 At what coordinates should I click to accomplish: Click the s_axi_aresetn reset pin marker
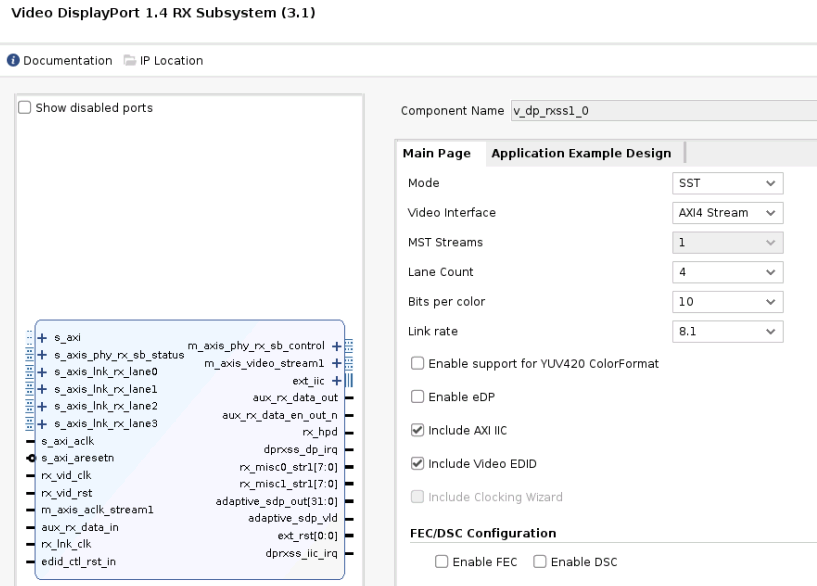(x=31, y=458)
